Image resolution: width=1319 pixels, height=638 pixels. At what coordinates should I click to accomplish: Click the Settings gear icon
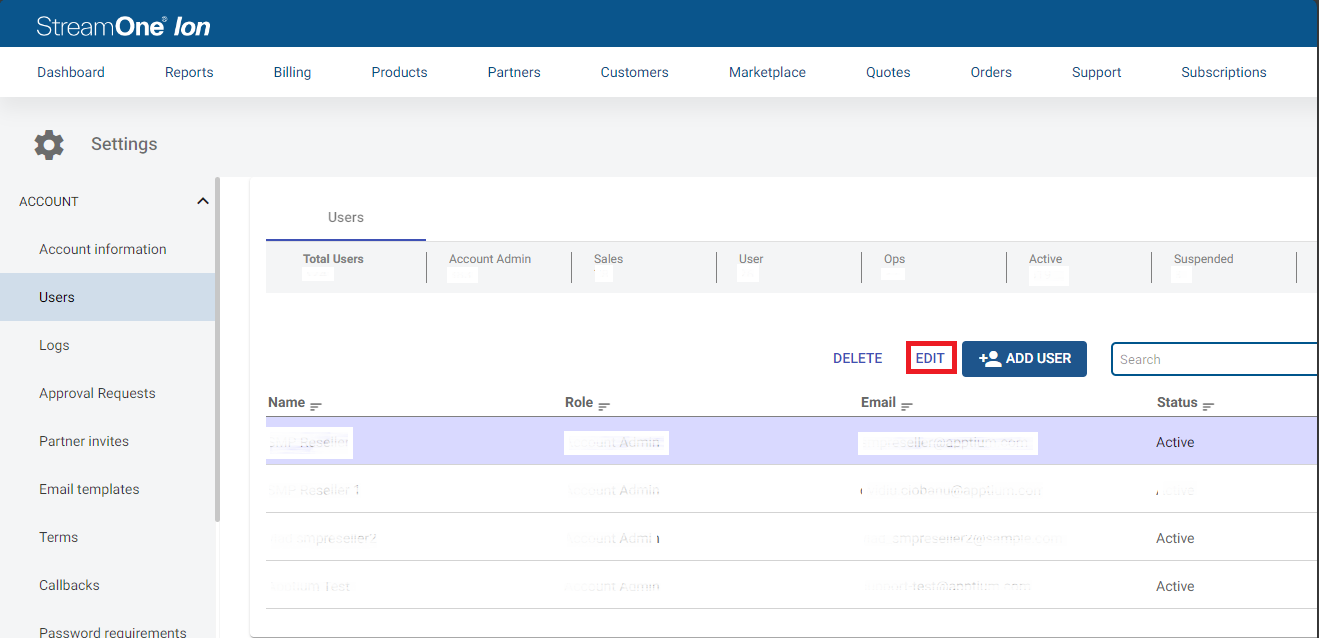click(x=49, y=144)
